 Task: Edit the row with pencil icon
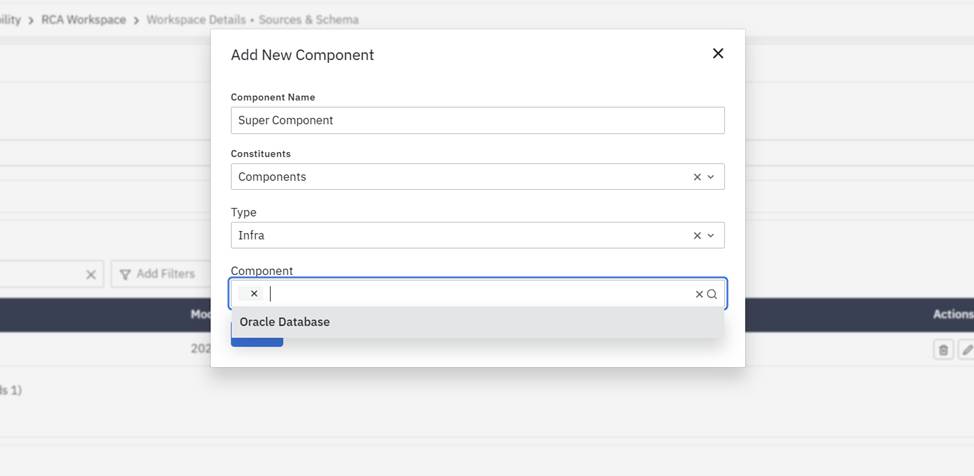click(x=966, y=350)
